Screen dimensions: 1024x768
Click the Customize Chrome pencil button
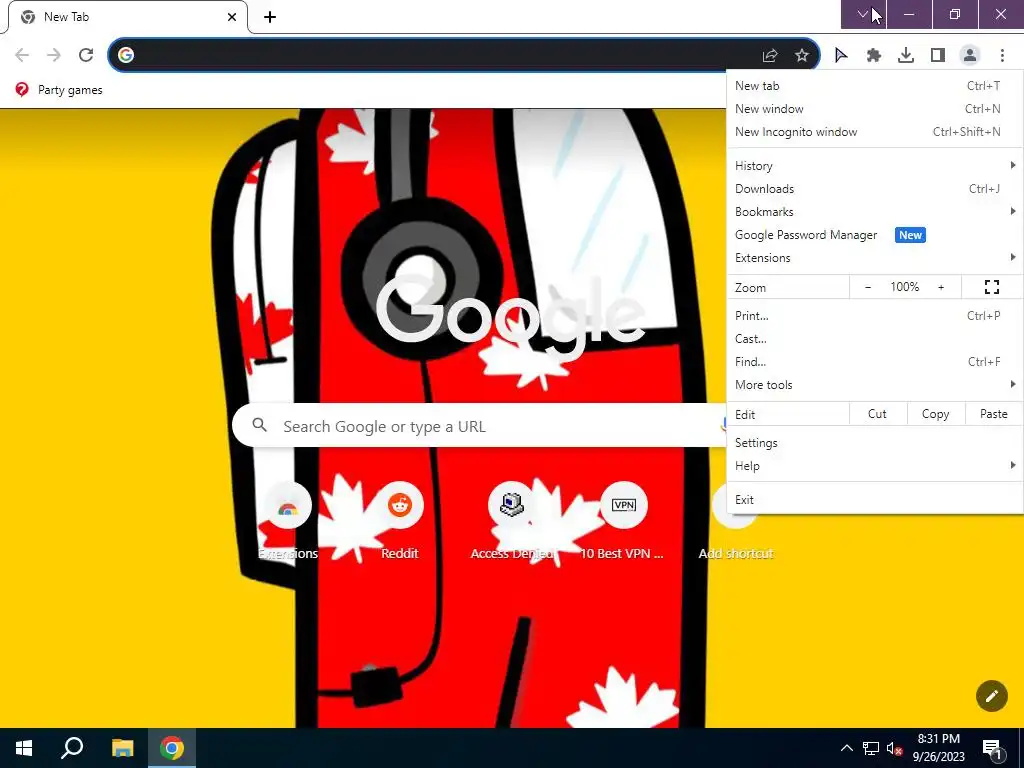[991, 696]
